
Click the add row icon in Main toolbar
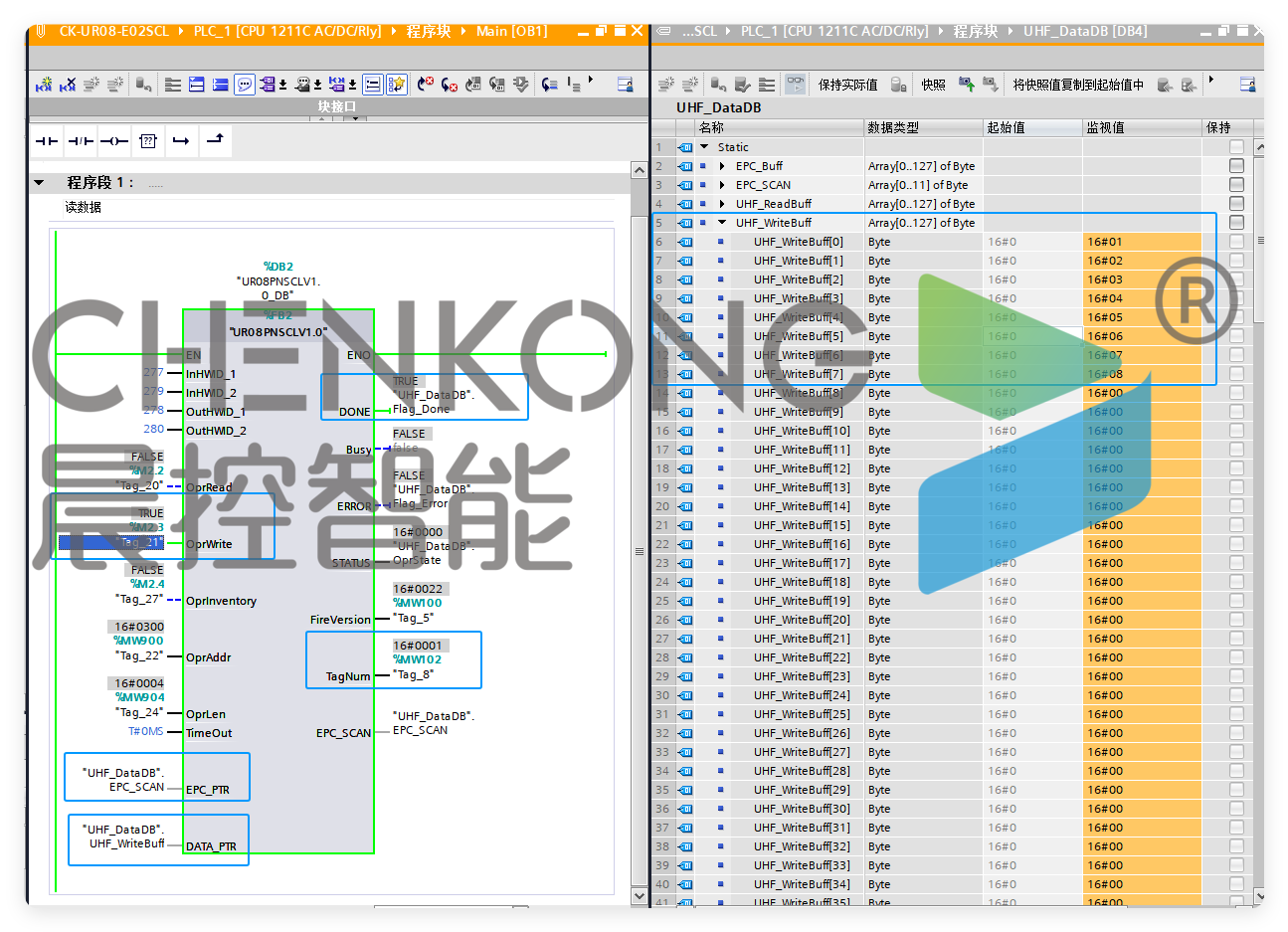click(x=115, y=85)
